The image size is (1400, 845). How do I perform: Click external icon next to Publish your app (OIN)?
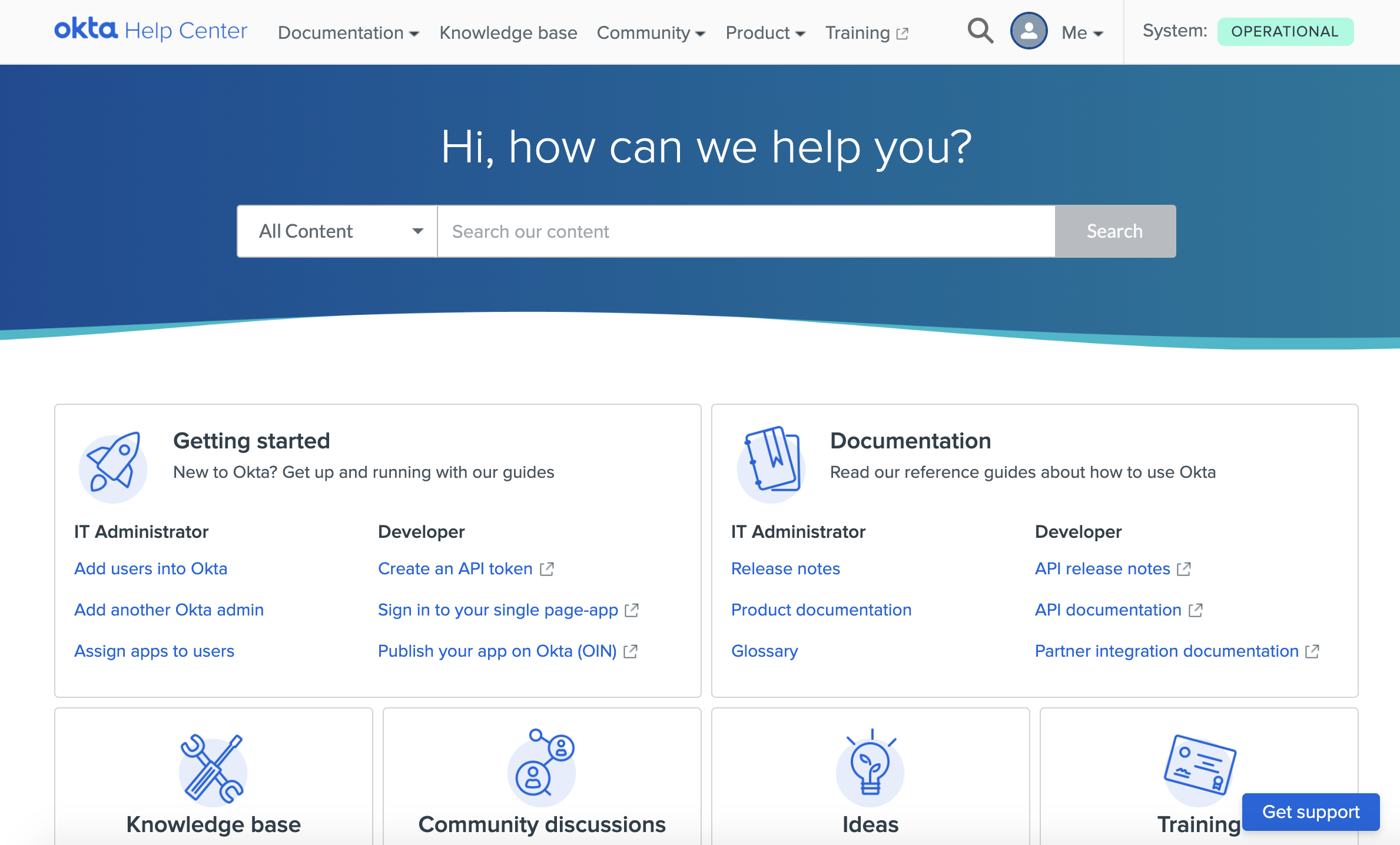point(631,651)
